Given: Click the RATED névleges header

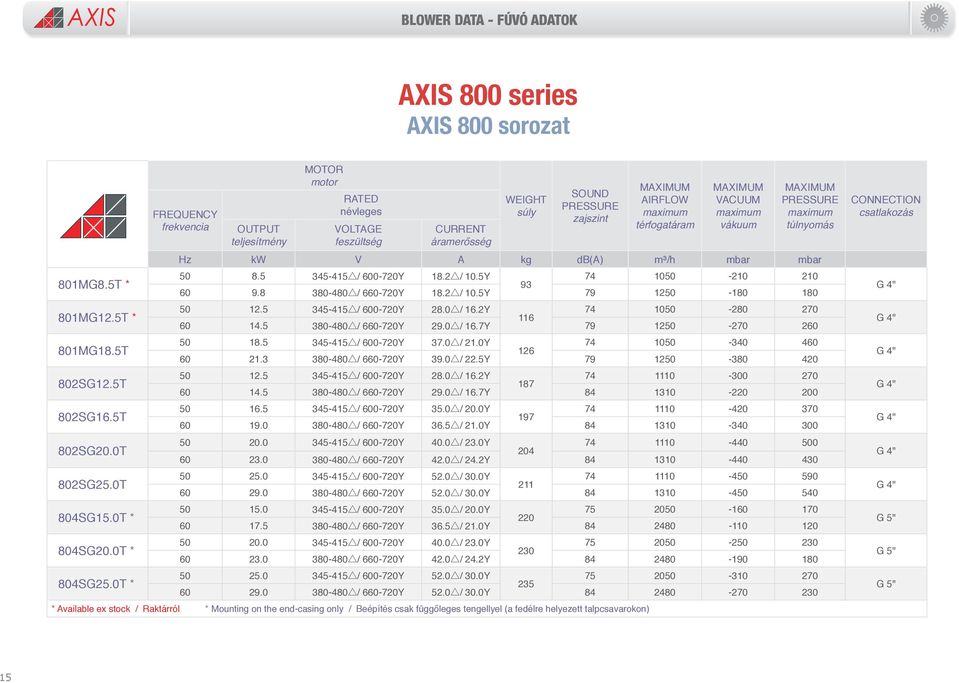Looking at the screenshot, I should click(361, 205).
